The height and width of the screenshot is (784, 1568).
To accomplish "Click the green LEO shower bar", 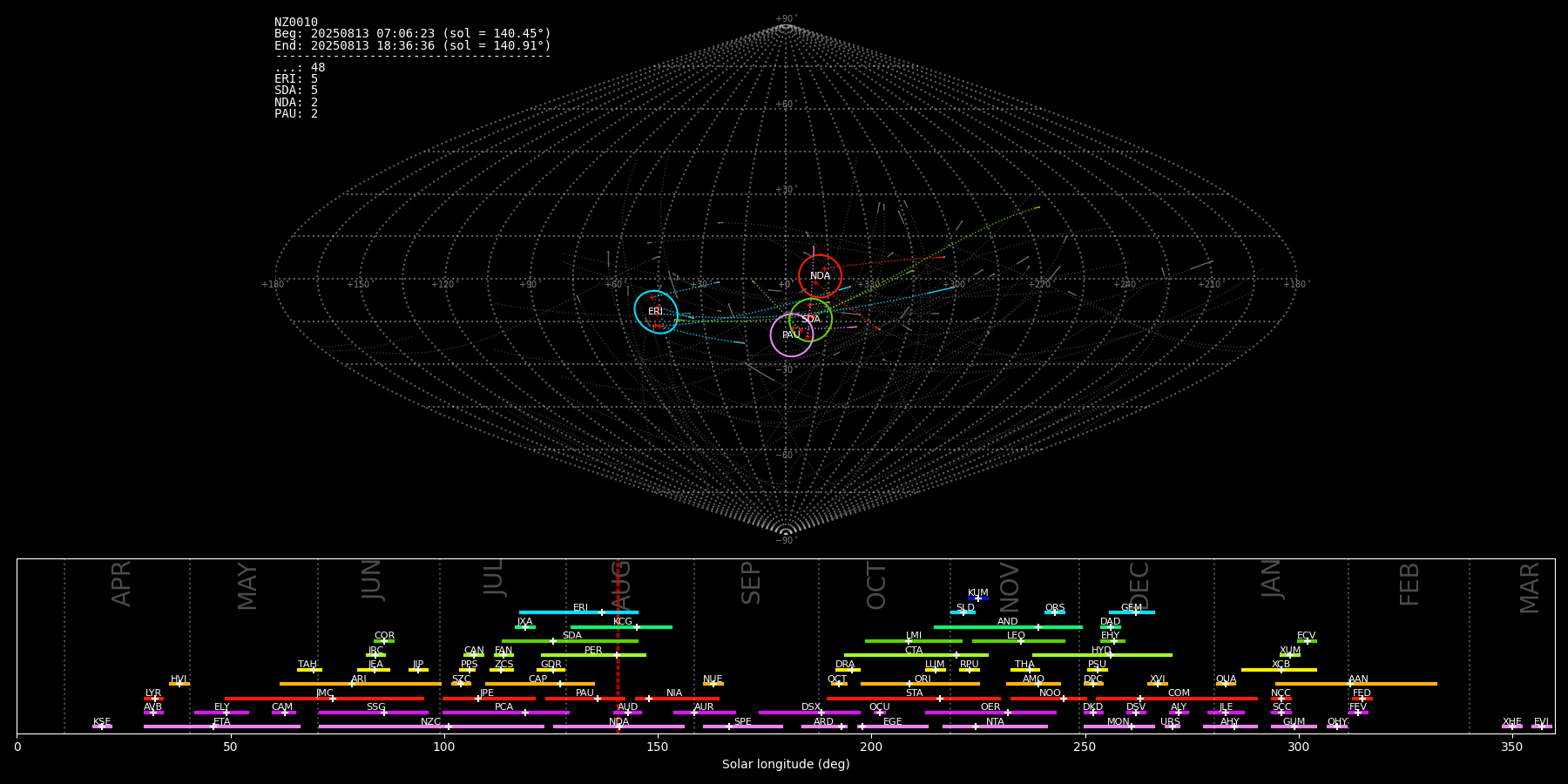I will (1018, 641).
